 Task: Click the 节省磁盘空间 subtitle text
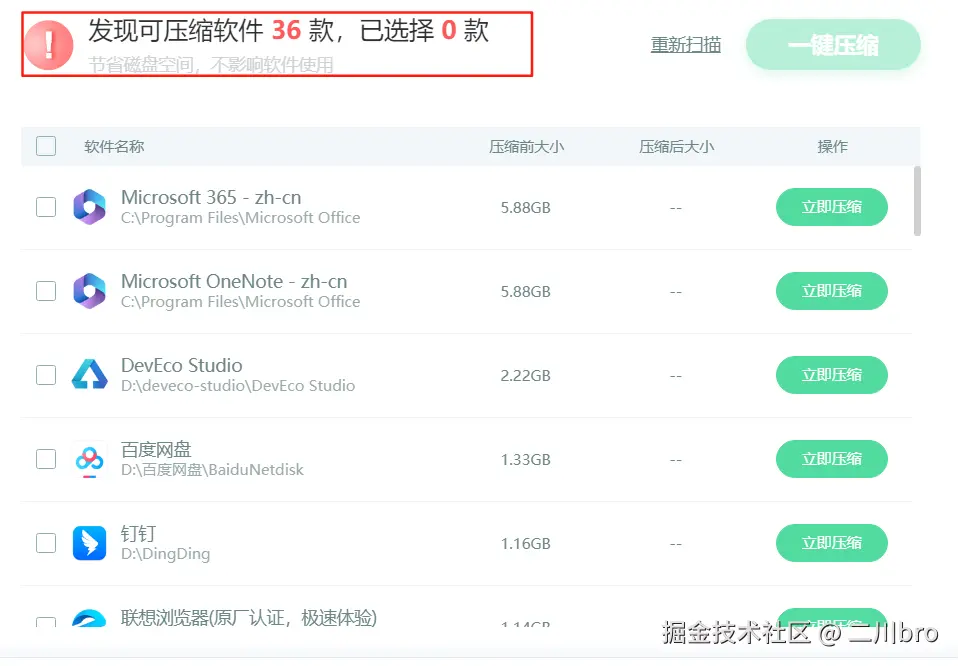211,65
